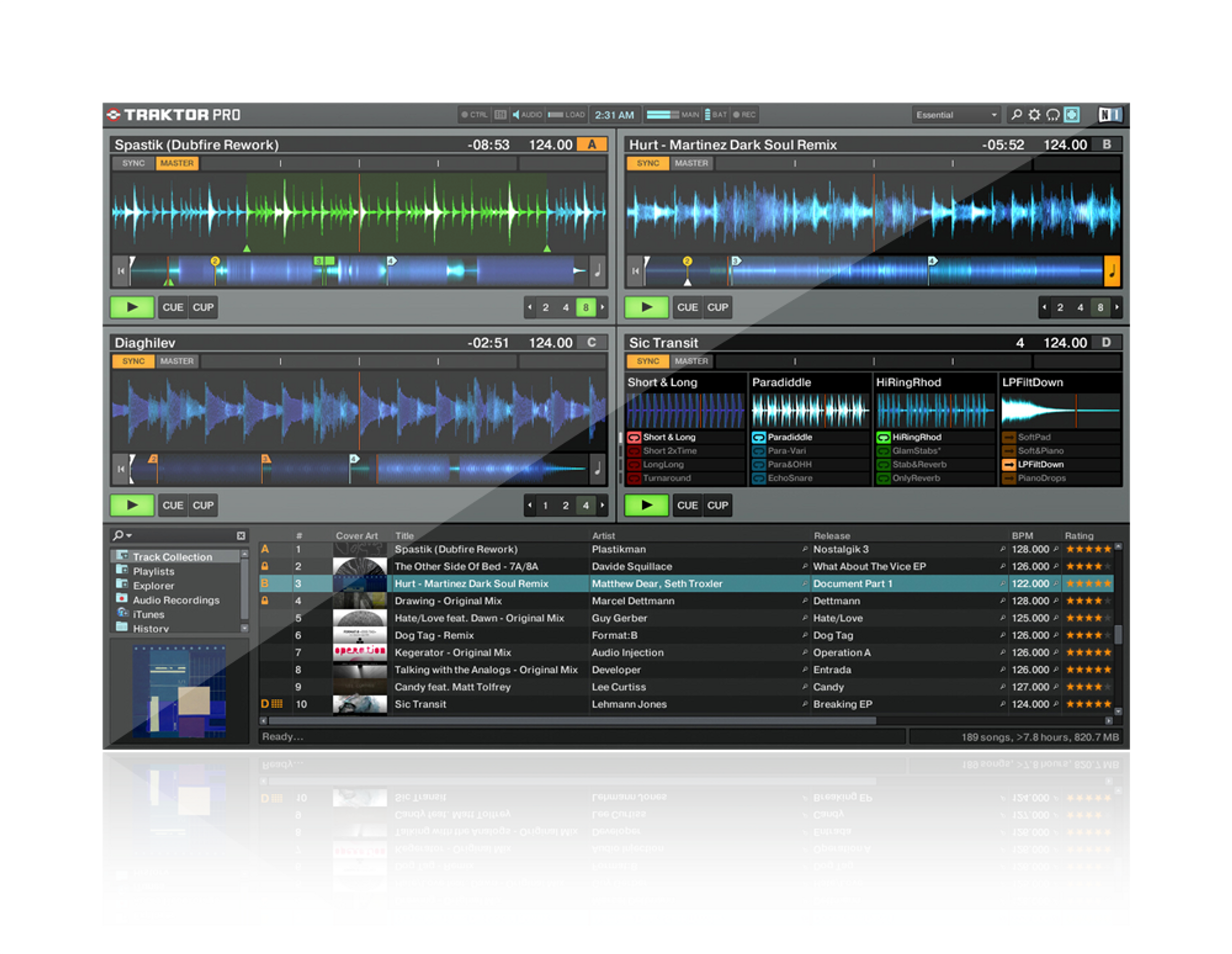Toggle SYNC on Remix Deck D
1232x954 pixels.
click(x=647, y=361)
